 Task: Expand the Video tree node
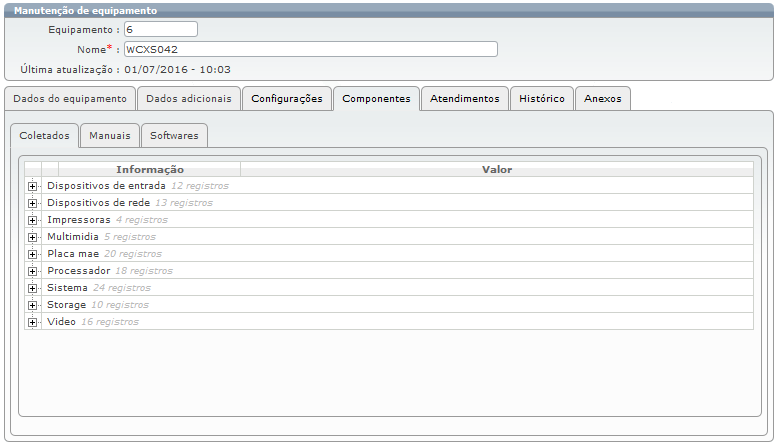(x=33, y=322)
